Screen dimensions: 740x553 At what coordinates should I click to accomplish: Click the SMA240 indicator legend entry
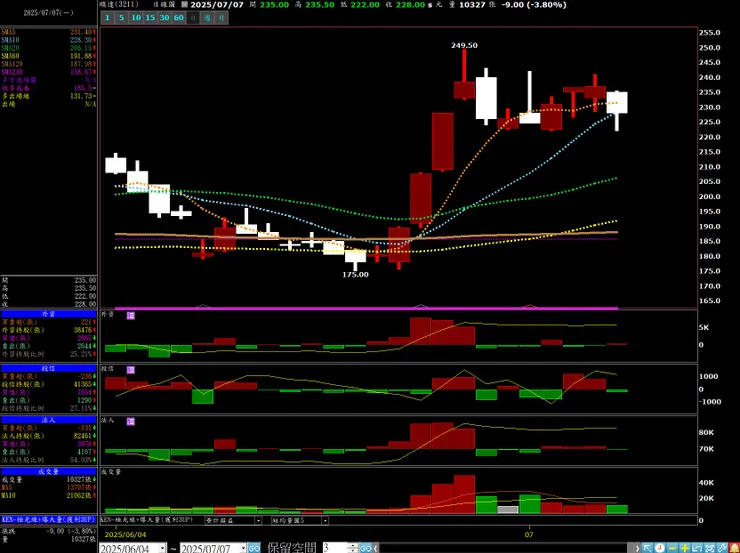49,72
